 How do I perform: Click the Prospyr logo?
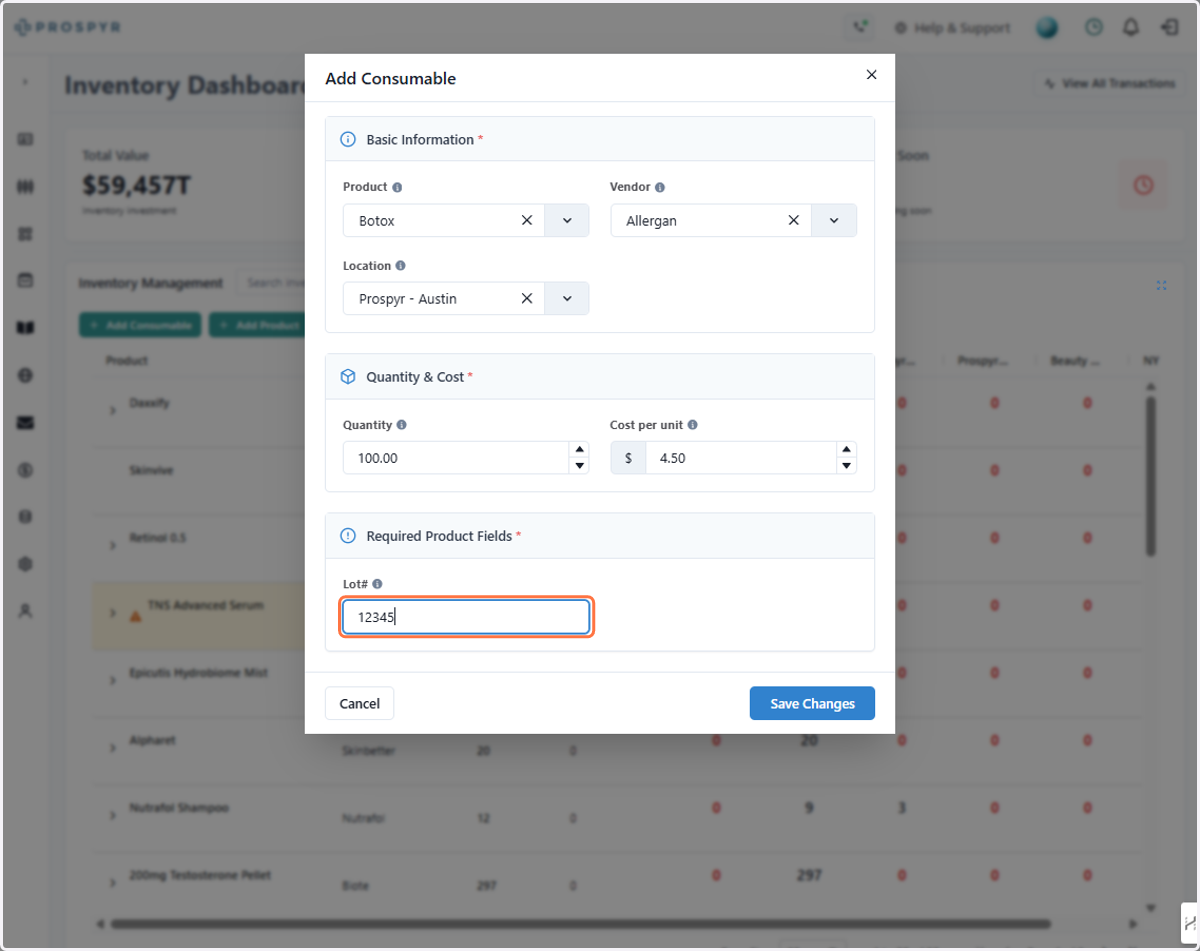(x=67, y=28)
